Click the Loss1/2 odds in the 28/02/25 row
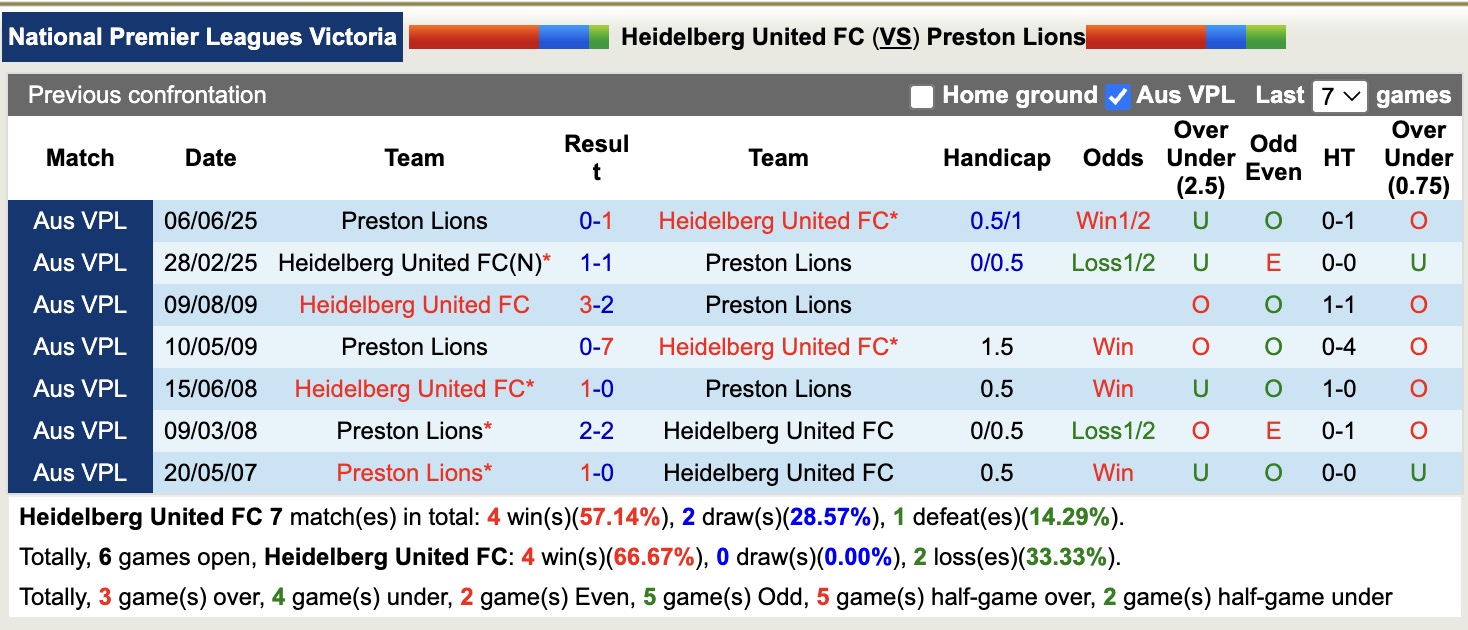 coord(1113,262)
